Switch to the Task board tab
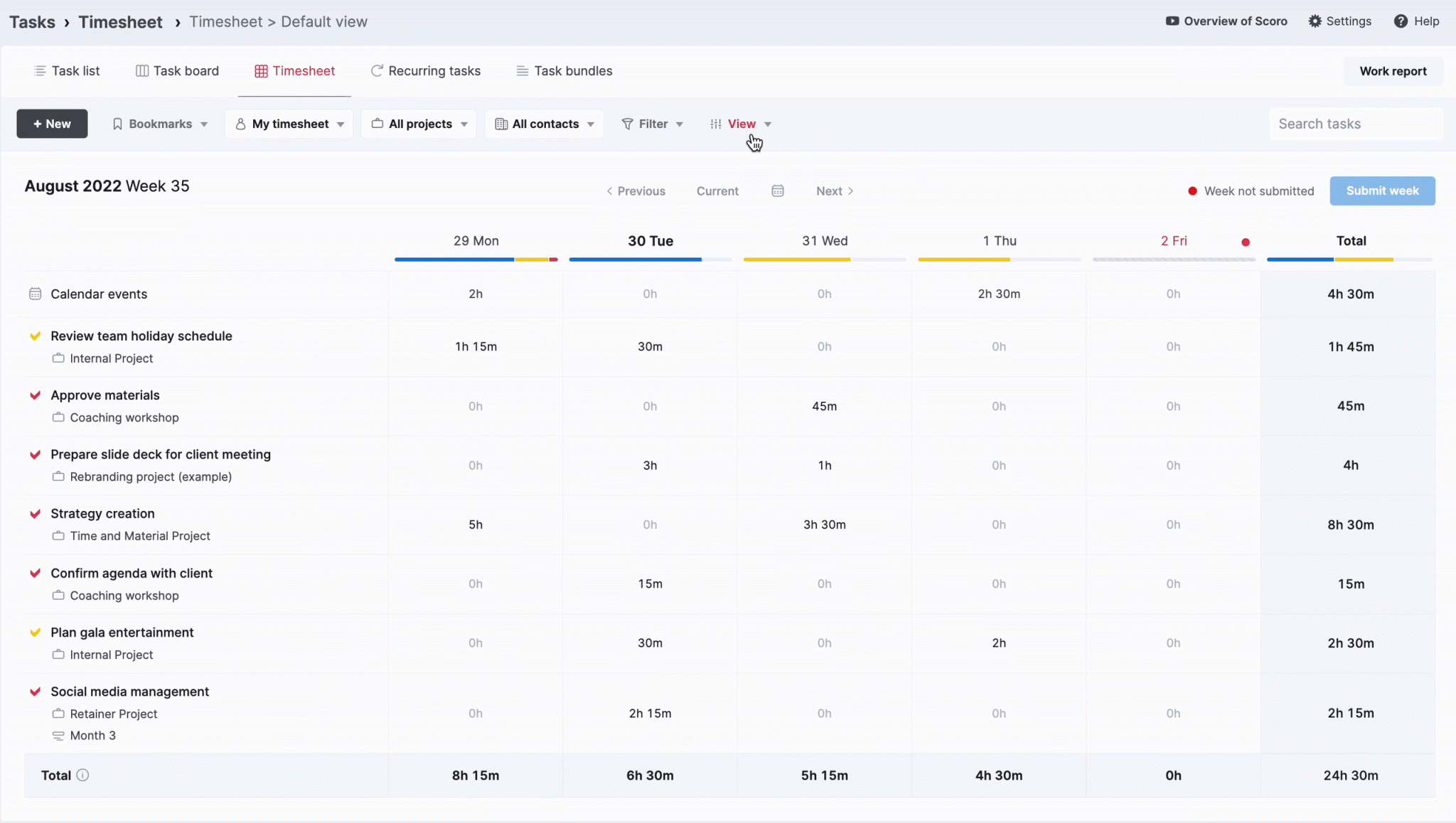 click(177, 71)
